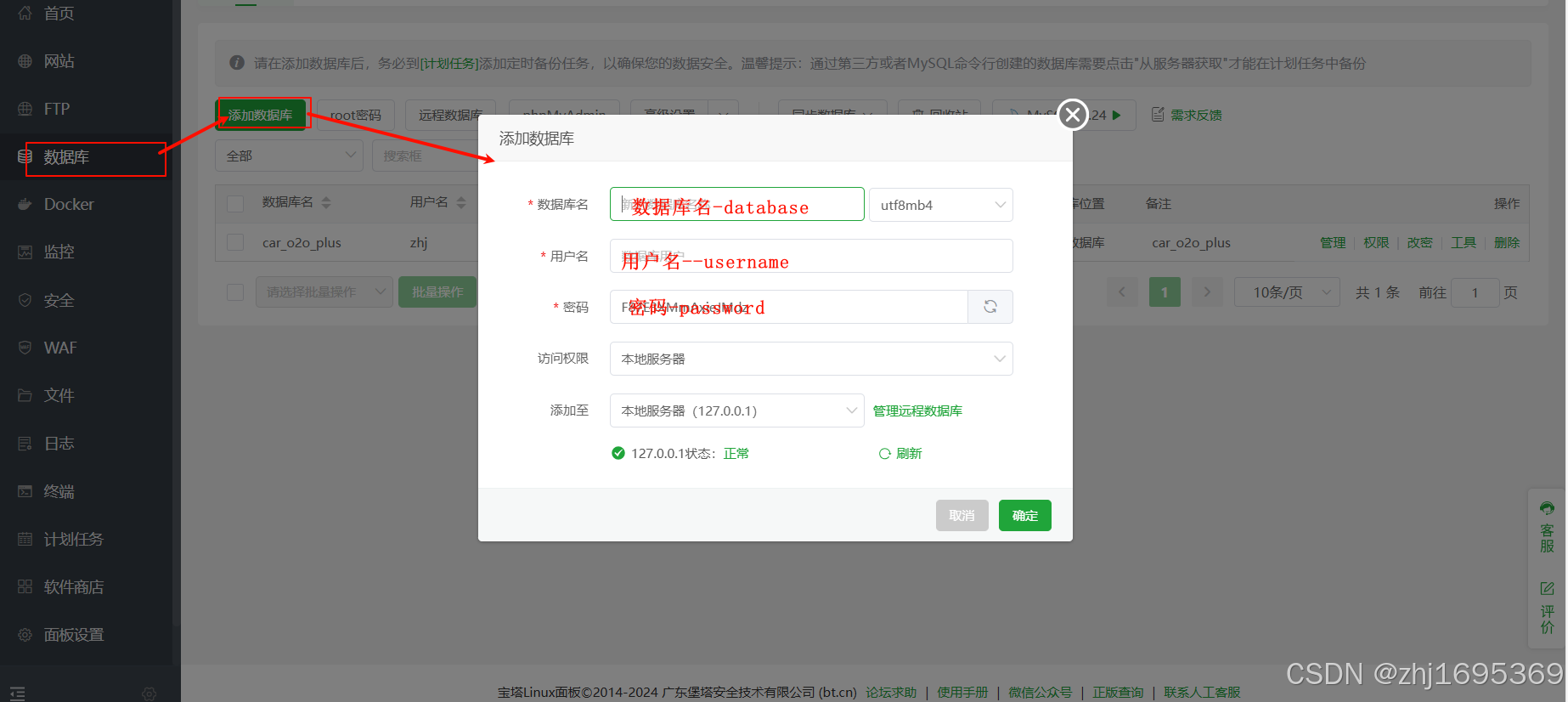Open the 安全 security sidebar item

(x=58, y=300)
